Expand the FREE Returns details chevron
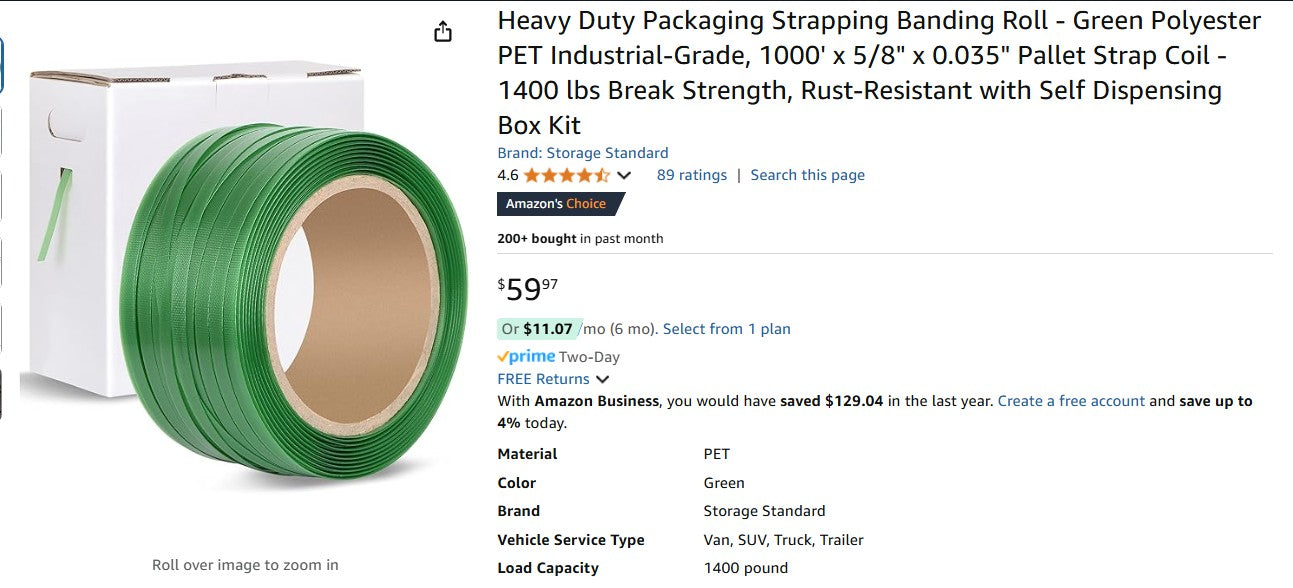This screenshot has height=588, width=1293. point(602,379)
